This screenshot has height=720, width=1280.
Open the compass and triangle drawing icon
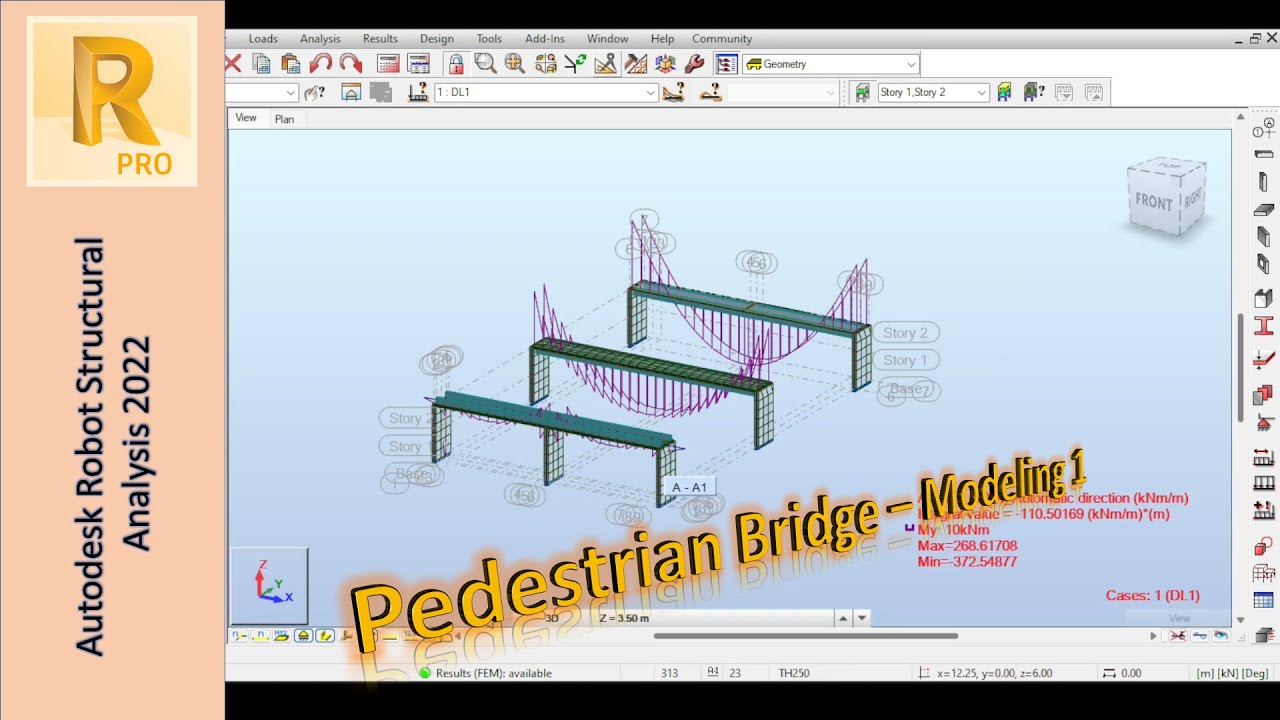[605, 64]
